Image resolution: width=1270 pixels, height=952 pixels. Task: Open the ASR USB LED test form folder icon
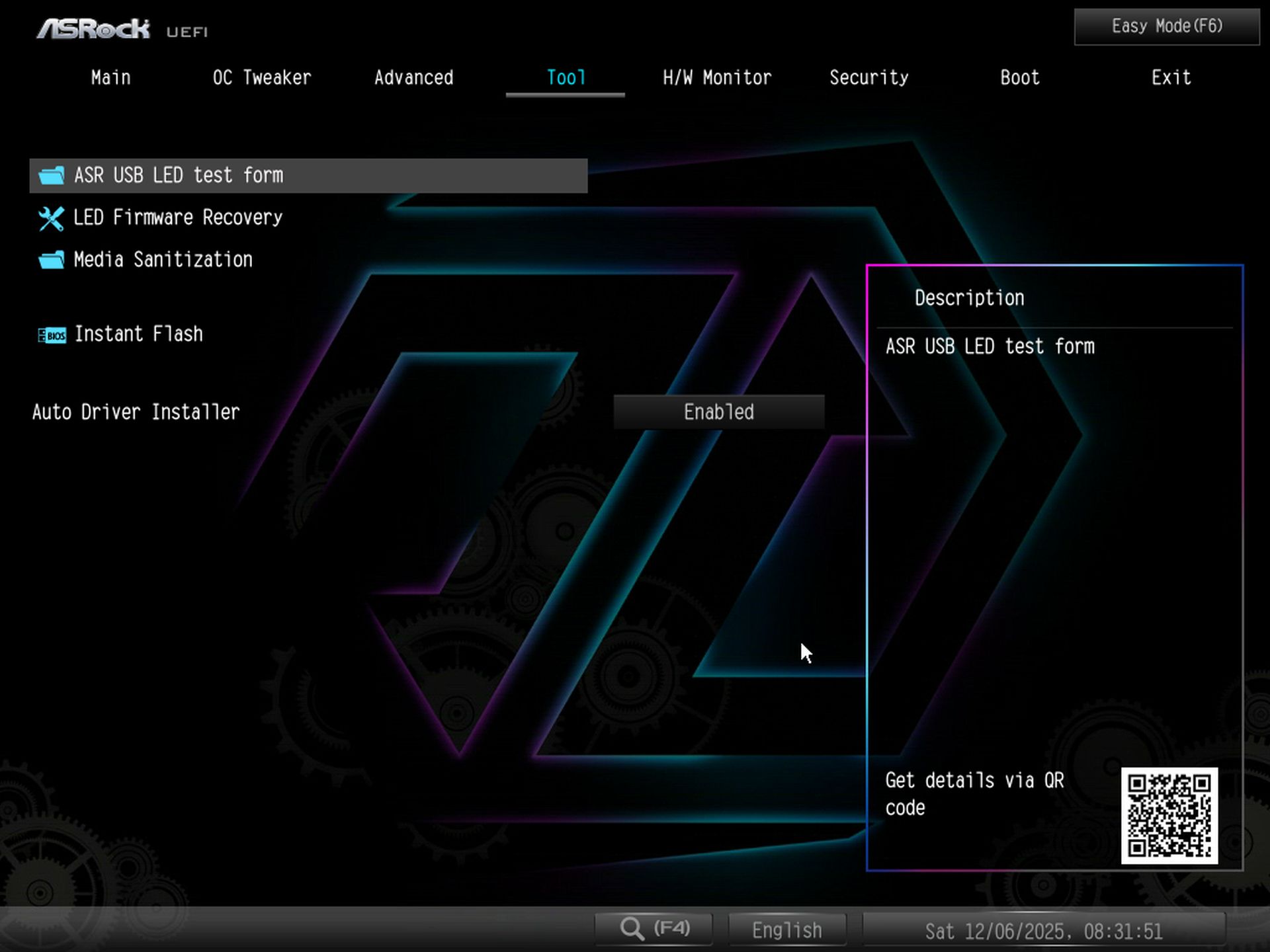[50, 176]
